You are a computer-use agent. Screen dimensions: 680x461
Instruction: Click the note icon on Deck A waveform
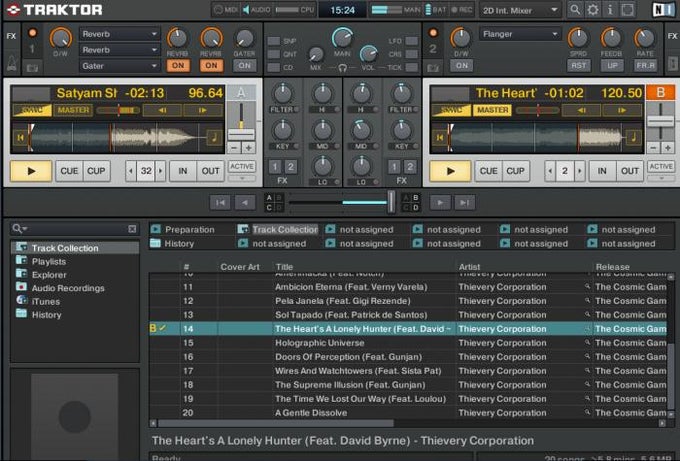click(x=213, y=138)
